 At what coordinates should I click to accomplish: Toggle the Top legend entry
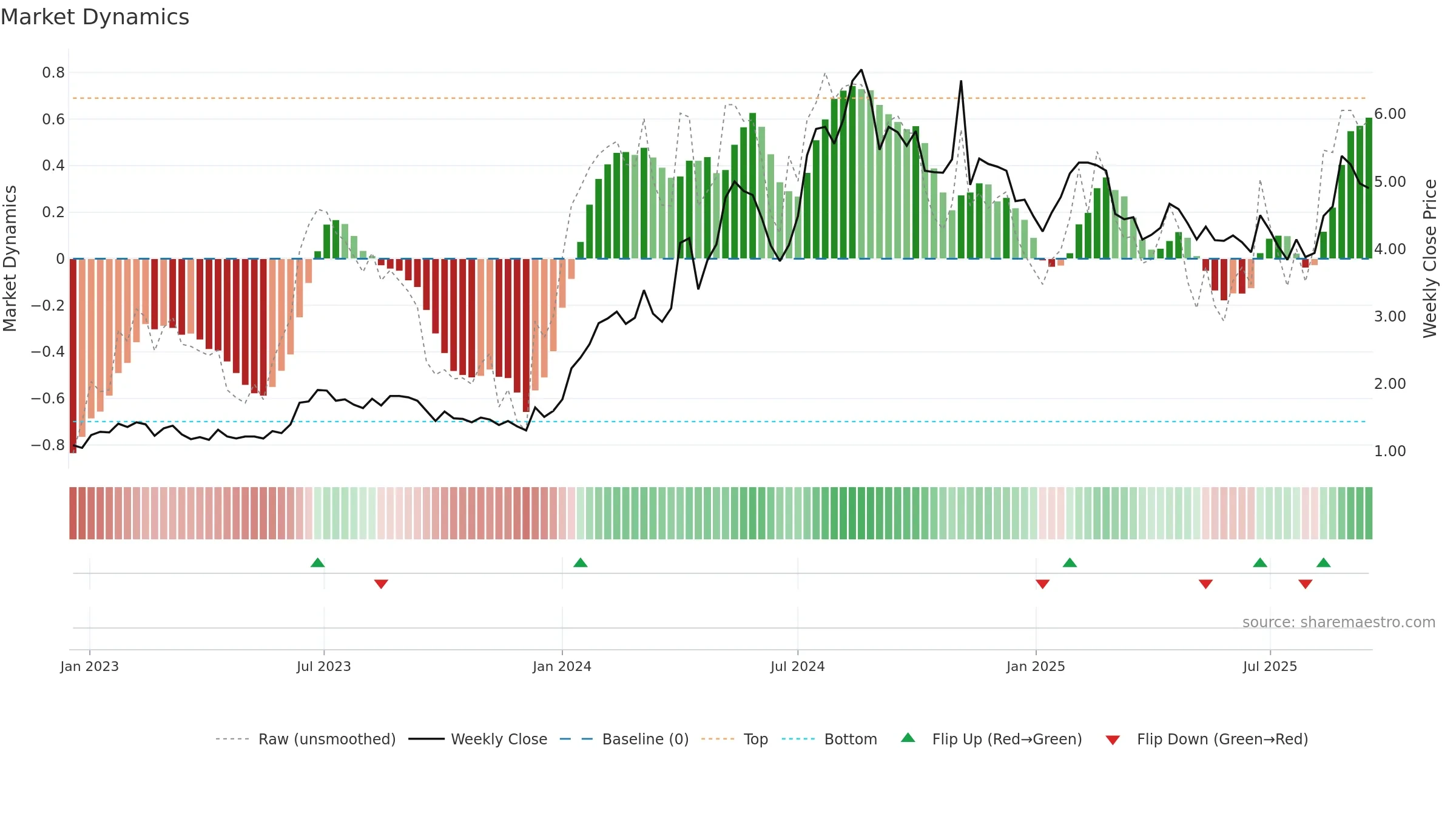tap(735, 739)
